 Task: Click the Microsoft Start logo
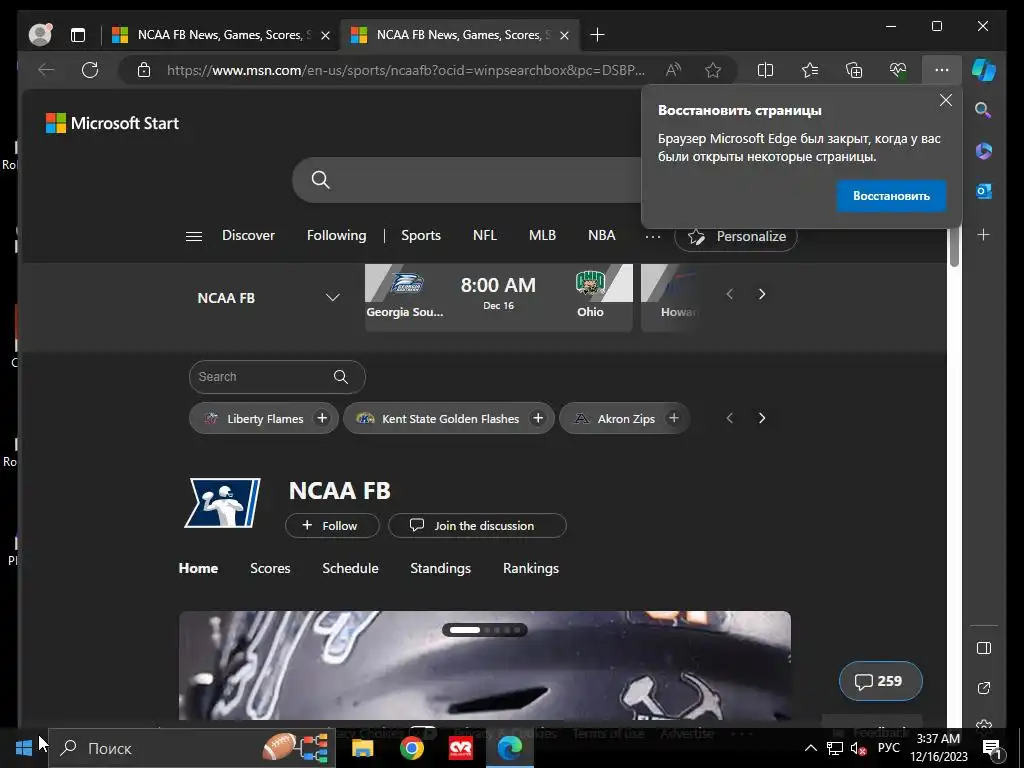(x=112, y=123)
